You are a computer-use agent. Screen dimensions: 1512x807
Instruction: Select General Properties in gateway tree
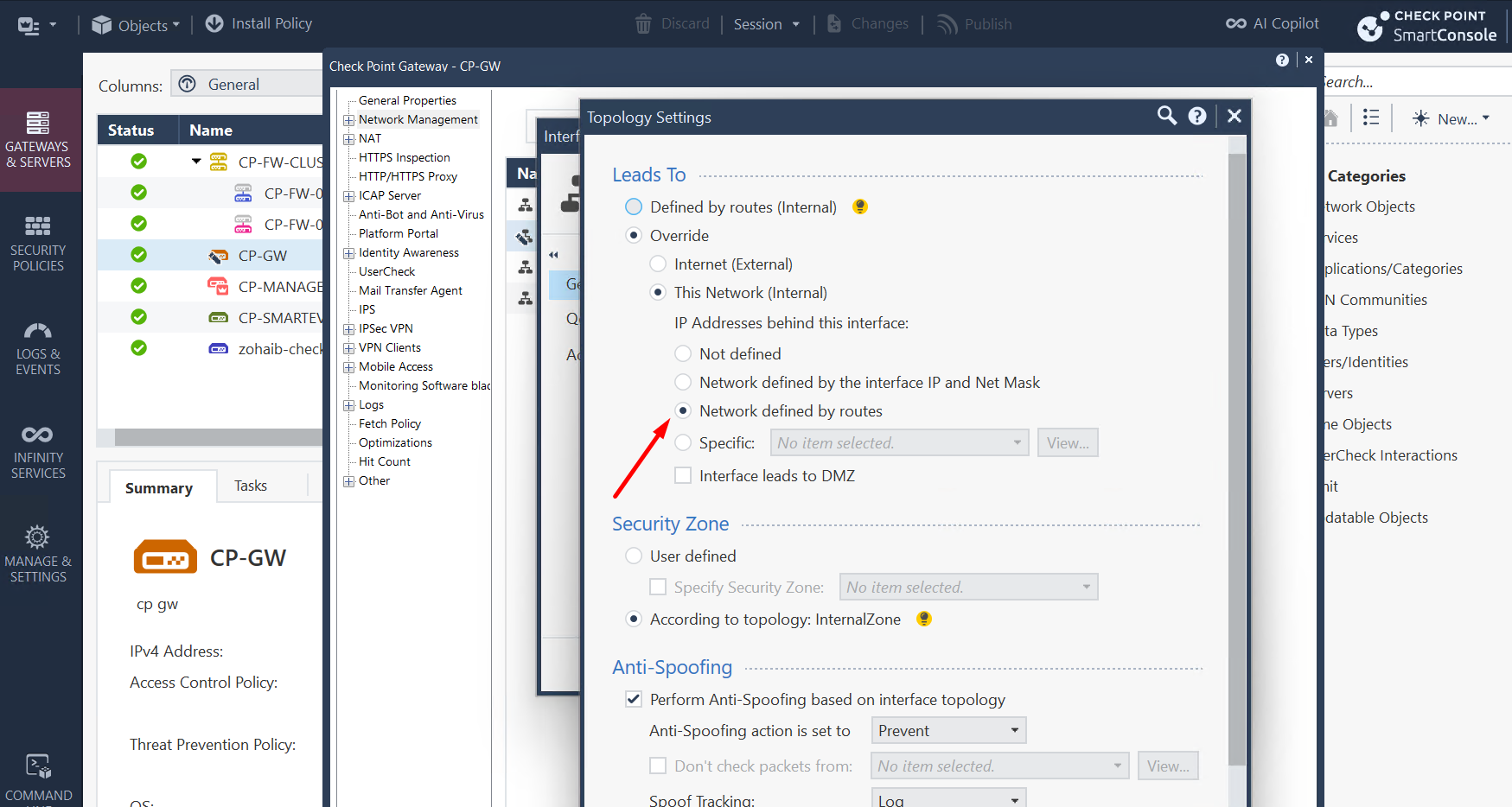coord(407,100)
